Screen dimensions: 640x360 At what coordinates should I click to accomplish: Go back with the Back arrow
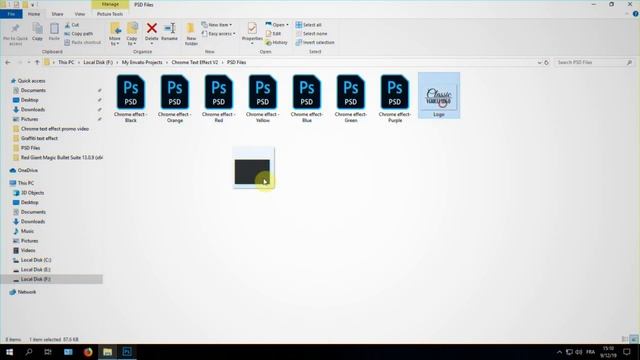(8, 62)
